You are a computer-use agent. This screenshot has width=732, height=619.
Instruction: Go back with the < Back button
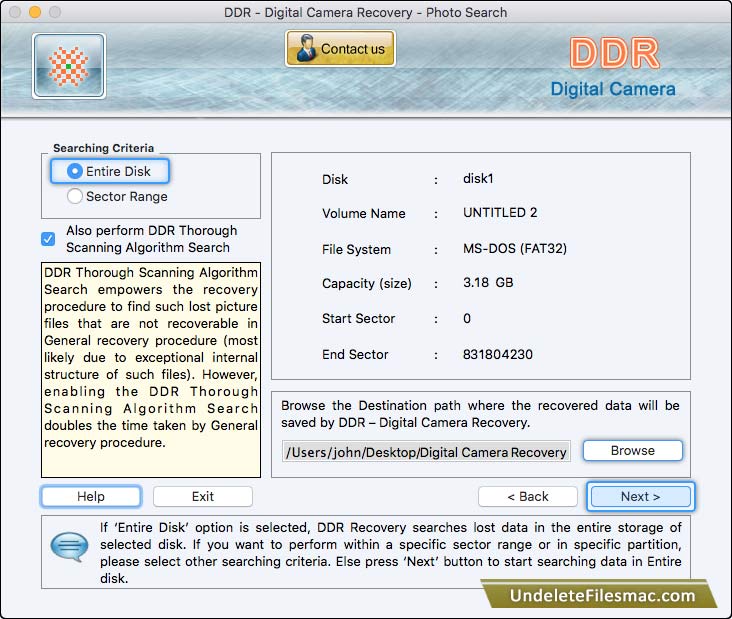pos(528,496)
